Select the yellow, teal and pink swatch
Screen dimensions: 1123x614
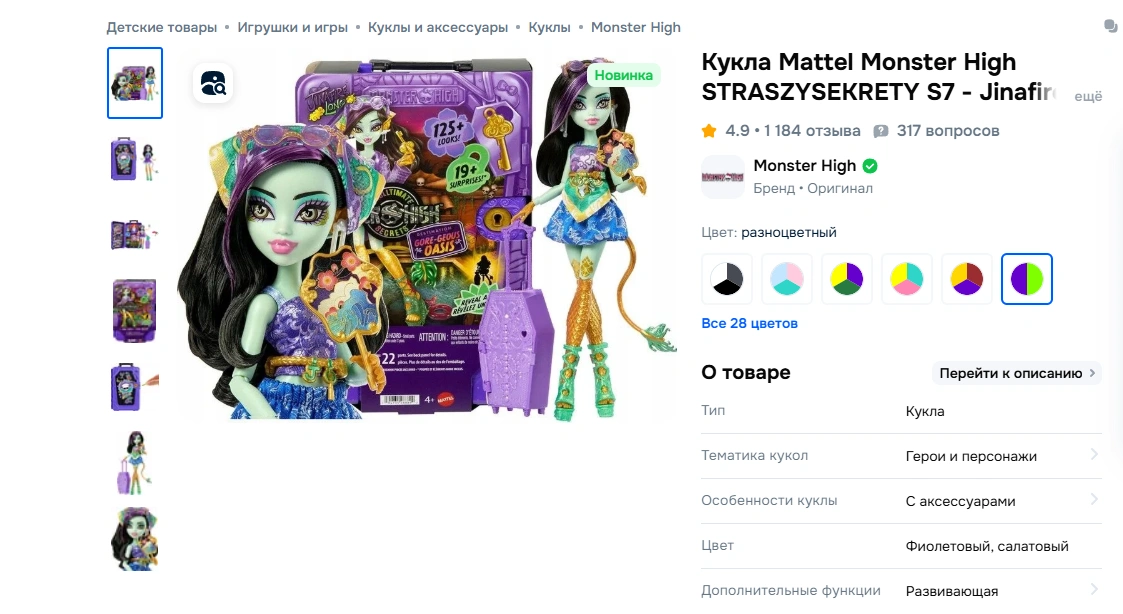[x=907, y=279]
